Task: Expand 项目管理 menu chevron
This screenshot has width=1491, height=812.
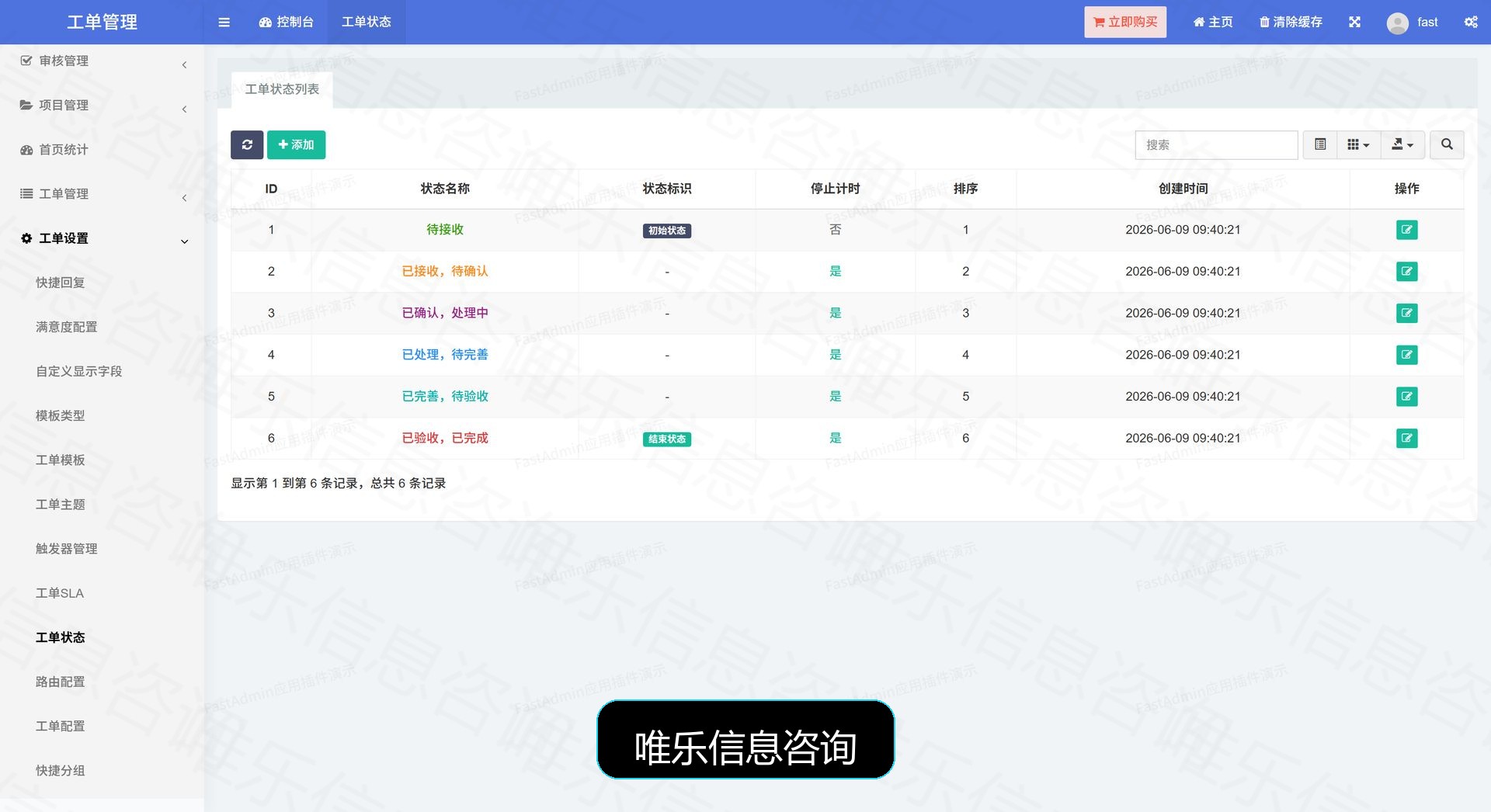Action: pyautogui.click(x=184, y=109)
